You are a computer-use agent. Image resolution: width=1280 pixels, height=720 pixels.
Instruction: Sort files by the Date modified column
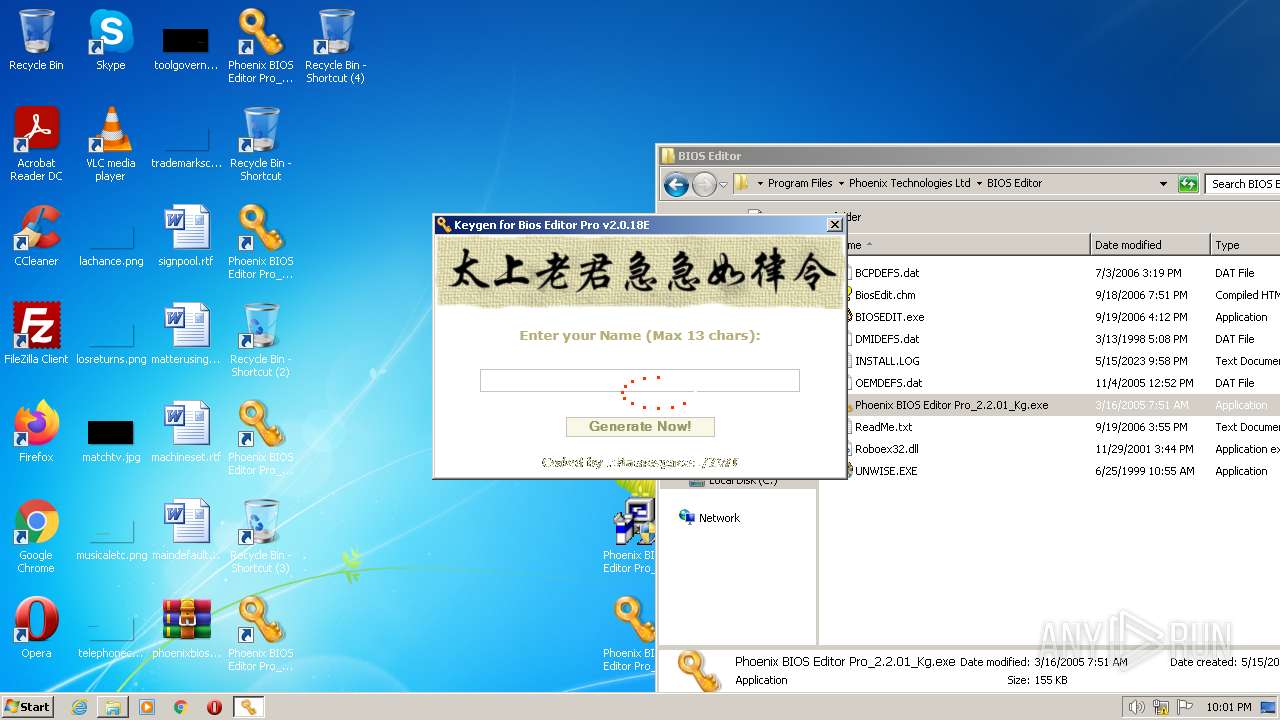pos(1150,245)
